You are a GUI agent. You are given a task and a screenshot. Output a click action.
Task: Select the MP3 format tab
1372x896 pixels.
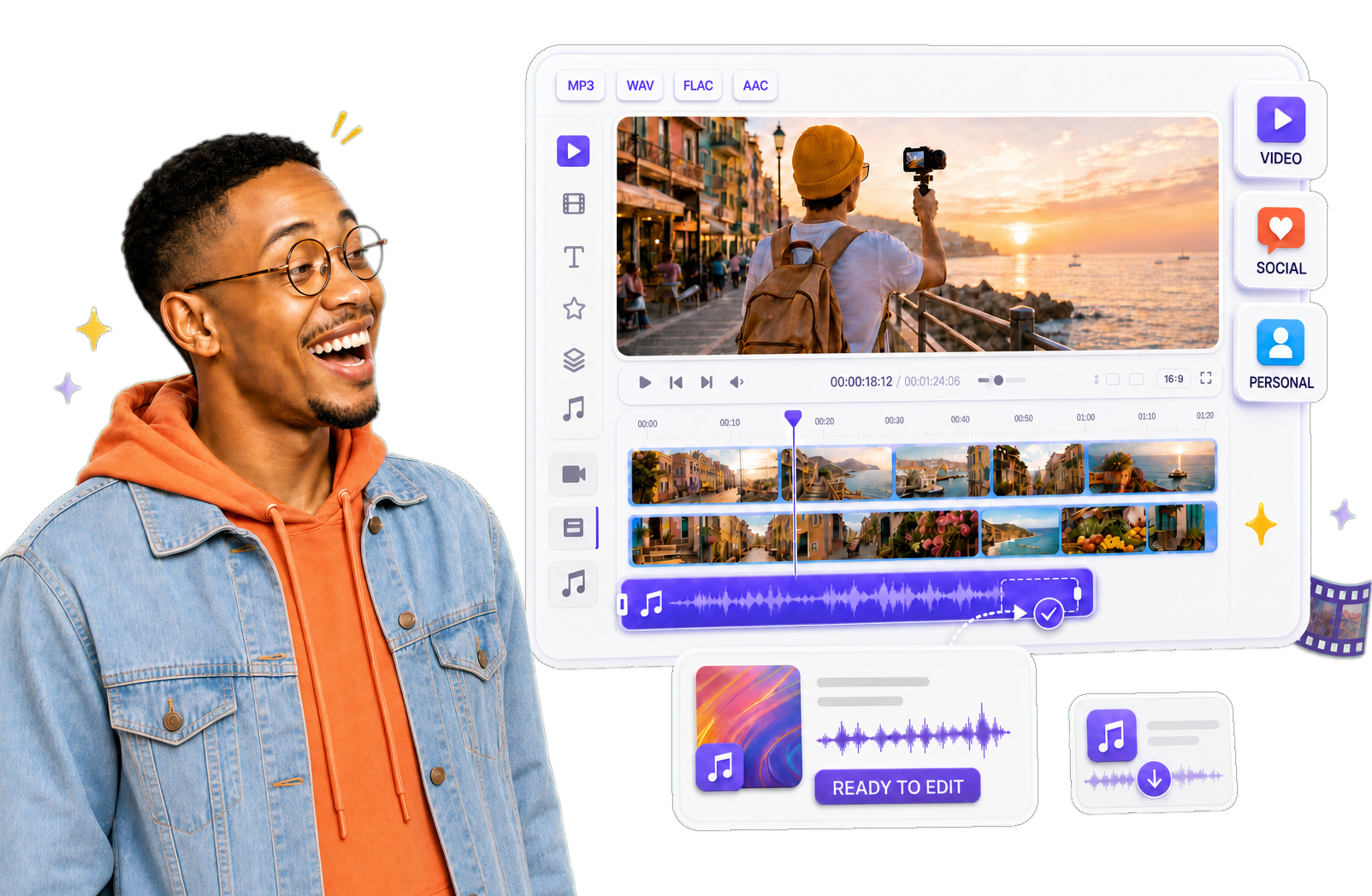click(x=580, y=85)
